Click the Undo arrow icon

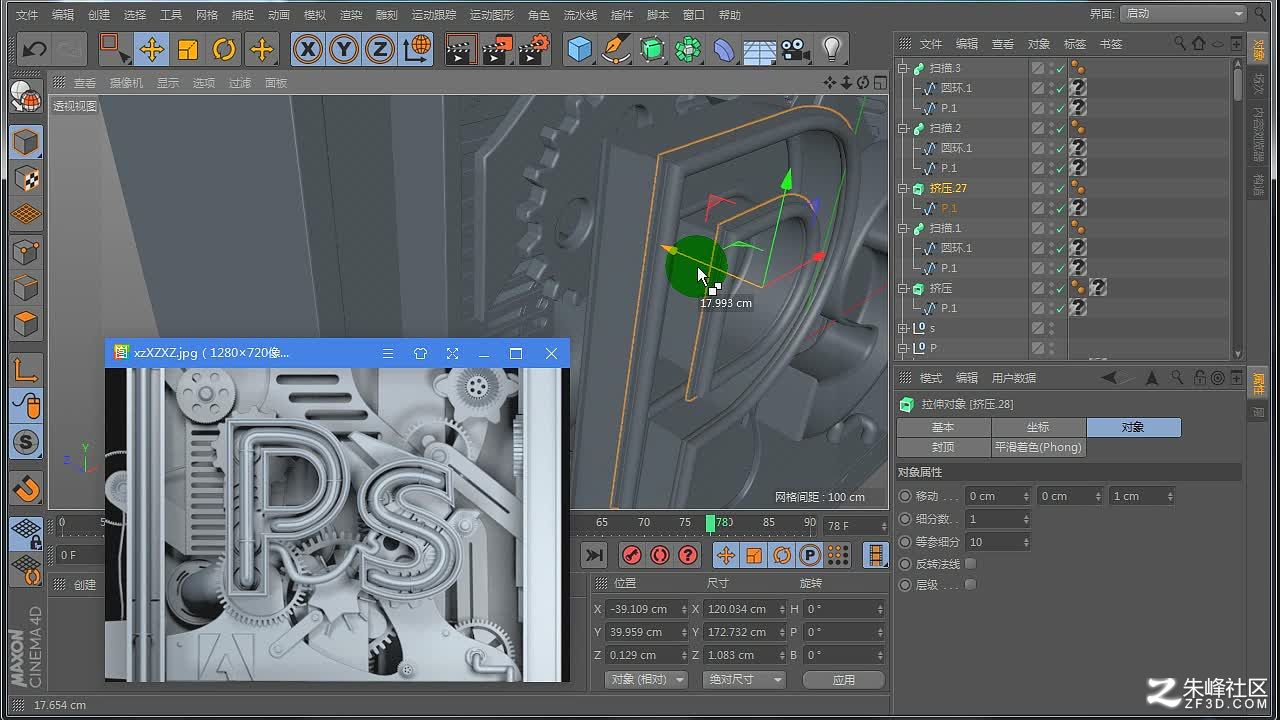35,49
